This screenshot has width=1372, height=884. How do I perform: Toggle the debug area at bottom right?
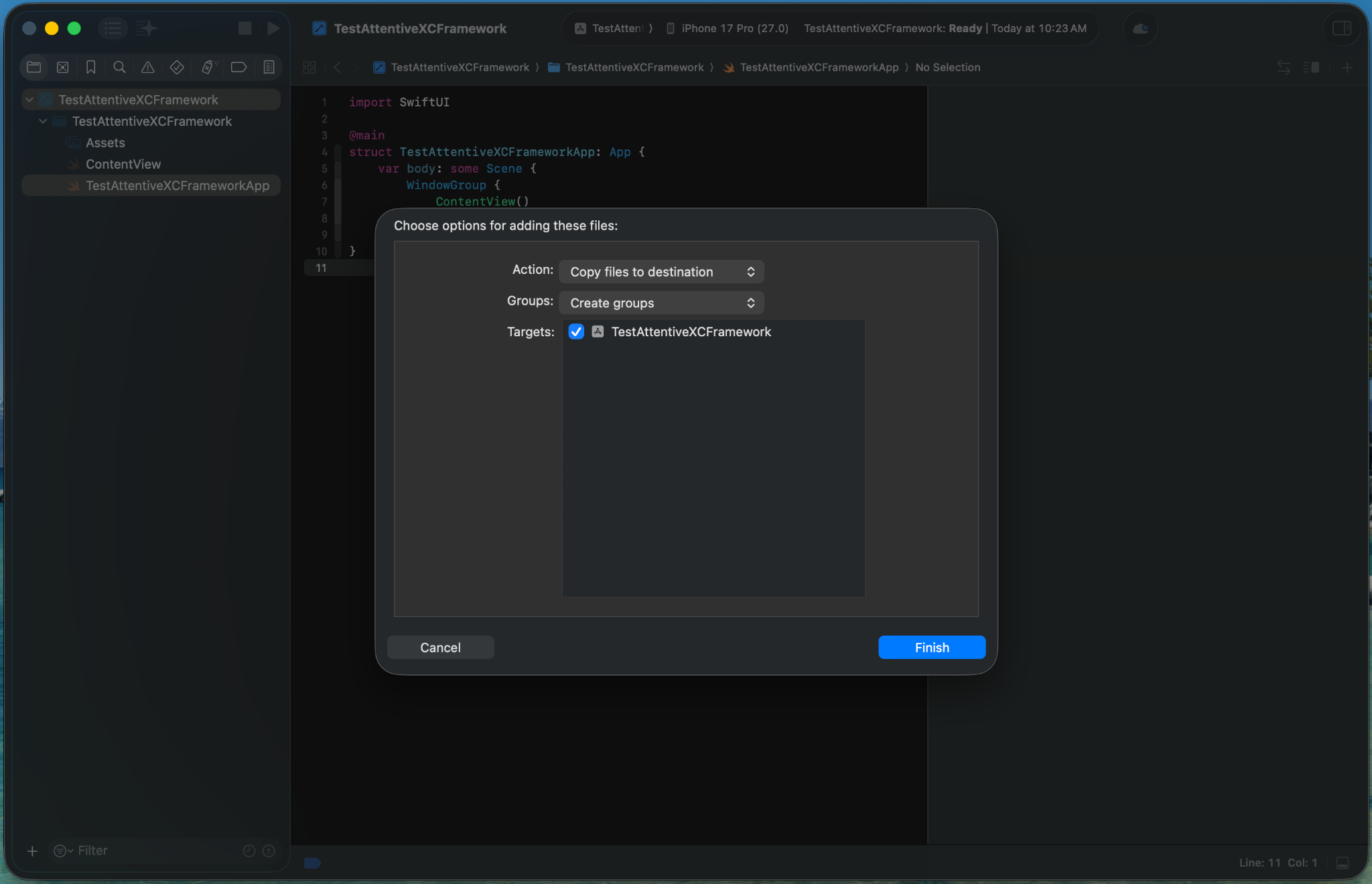coord(1343,863)
